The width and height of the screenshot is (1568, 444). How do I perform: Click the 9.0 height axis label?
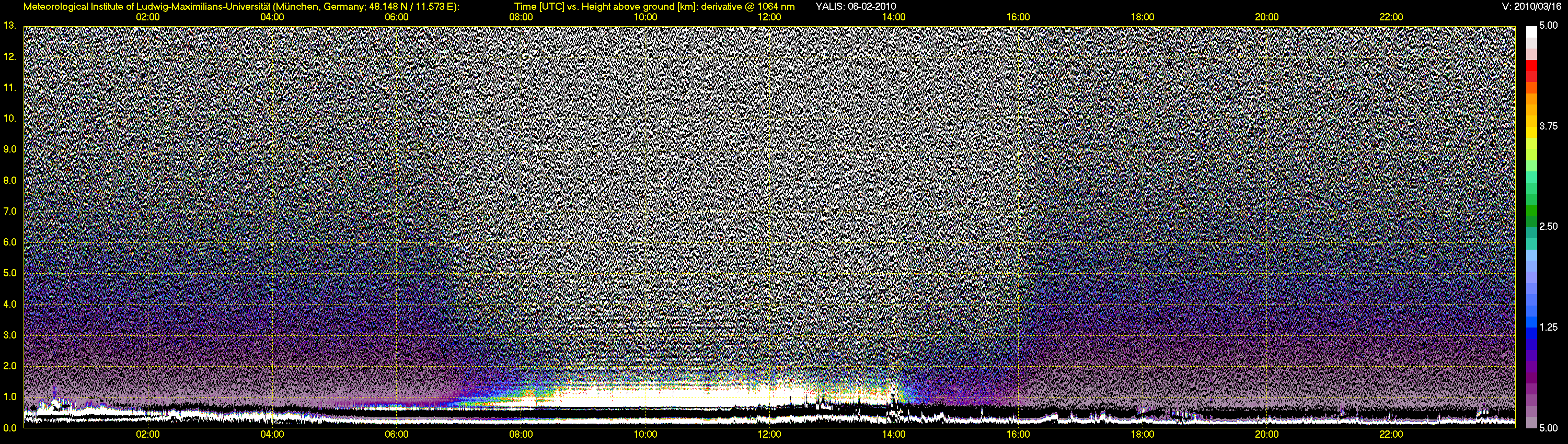click(10, 149)
